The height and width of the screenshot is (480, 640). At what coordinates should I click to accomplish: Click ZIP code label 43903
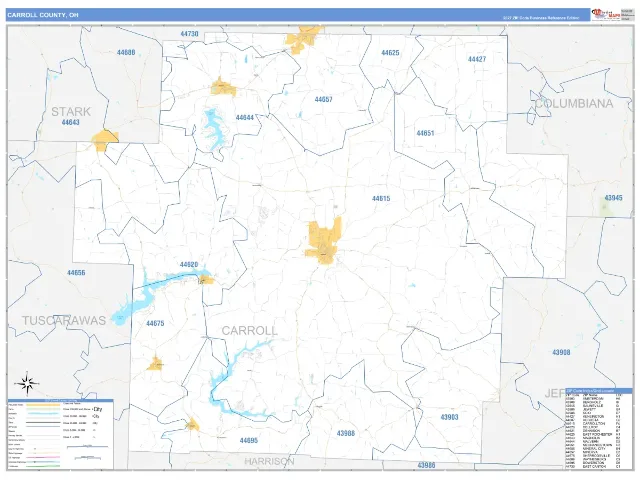[449, 417]
